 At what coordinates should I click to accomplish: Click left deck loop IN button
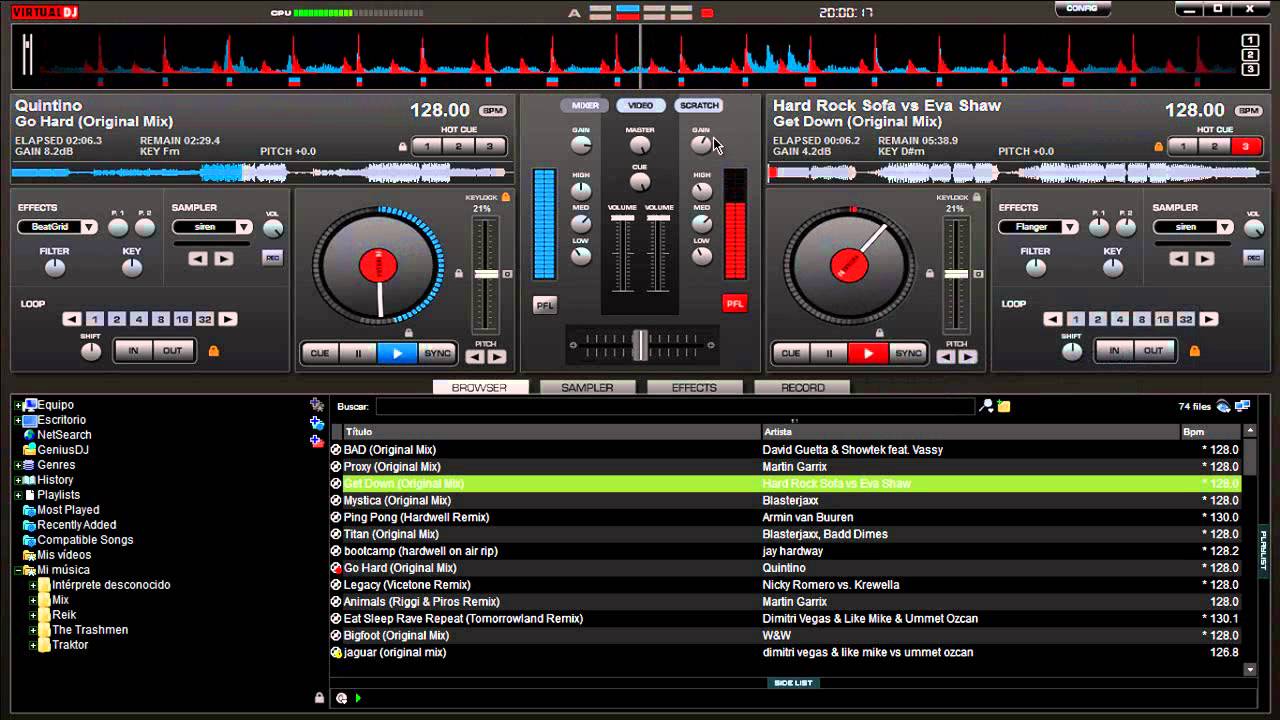(133, 350)
